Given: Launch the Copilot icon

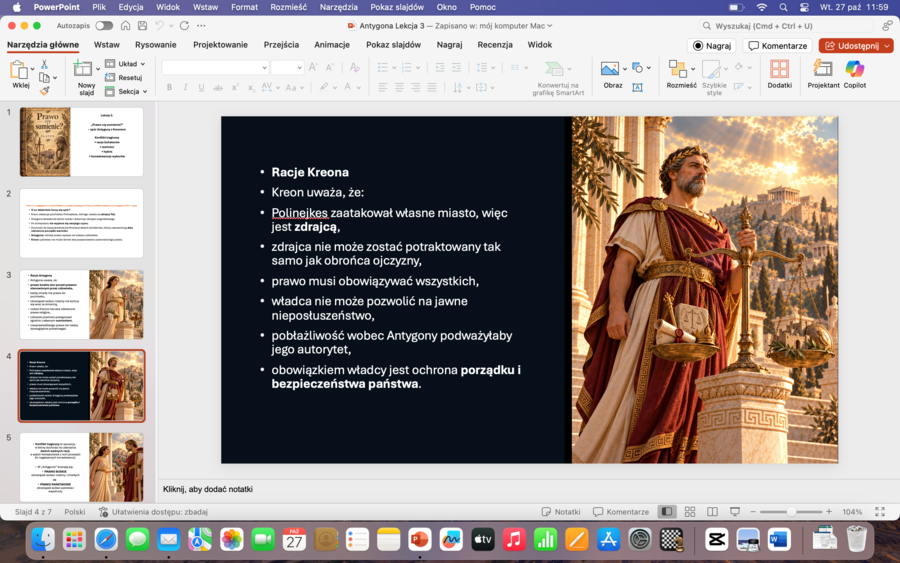Looking at the screenshot, I should 855,69.
